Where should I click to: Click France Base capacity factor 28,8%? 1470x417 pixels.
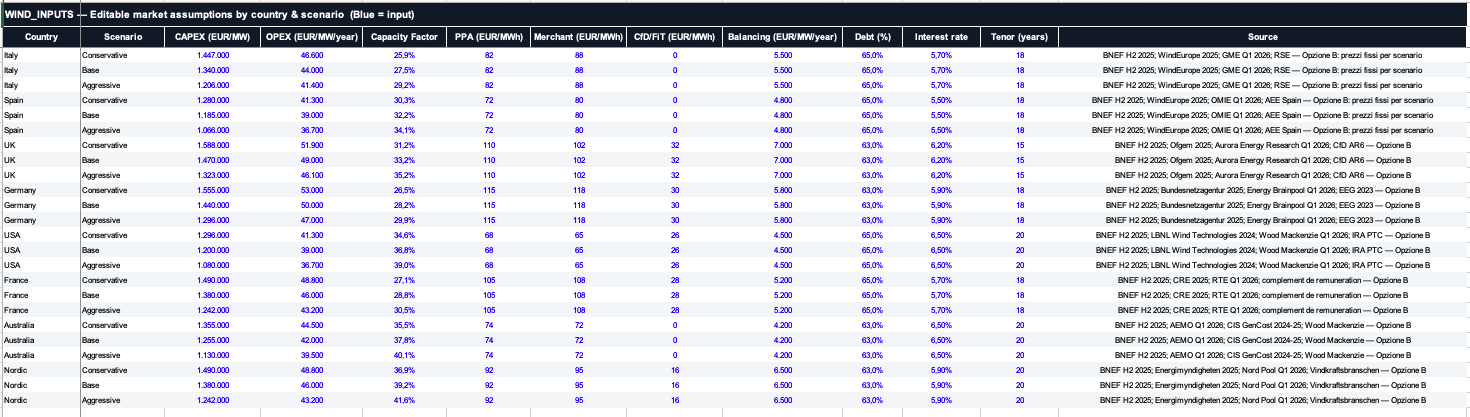404,296
